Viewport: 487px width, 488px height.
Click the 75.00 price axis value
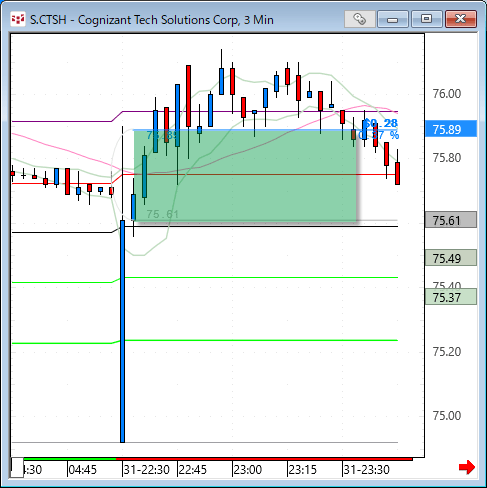coord(447,415)
